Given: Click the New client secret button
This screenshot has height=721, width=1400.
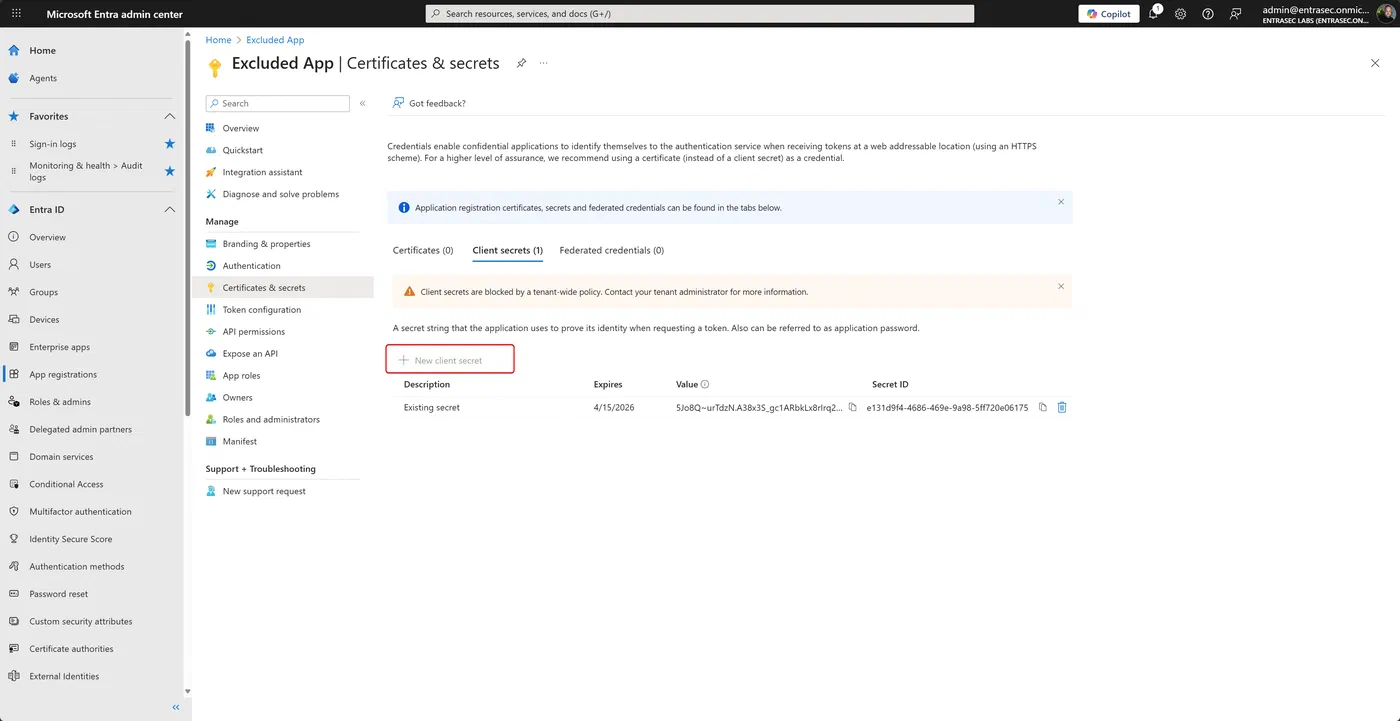Looking at the screenshot, I should point(450,360).
